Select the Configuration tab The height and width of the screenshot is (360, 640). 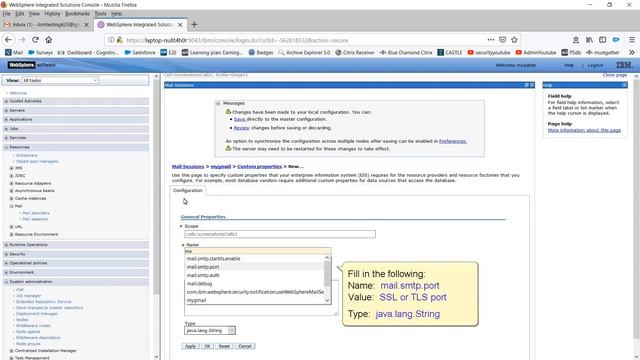188,191
